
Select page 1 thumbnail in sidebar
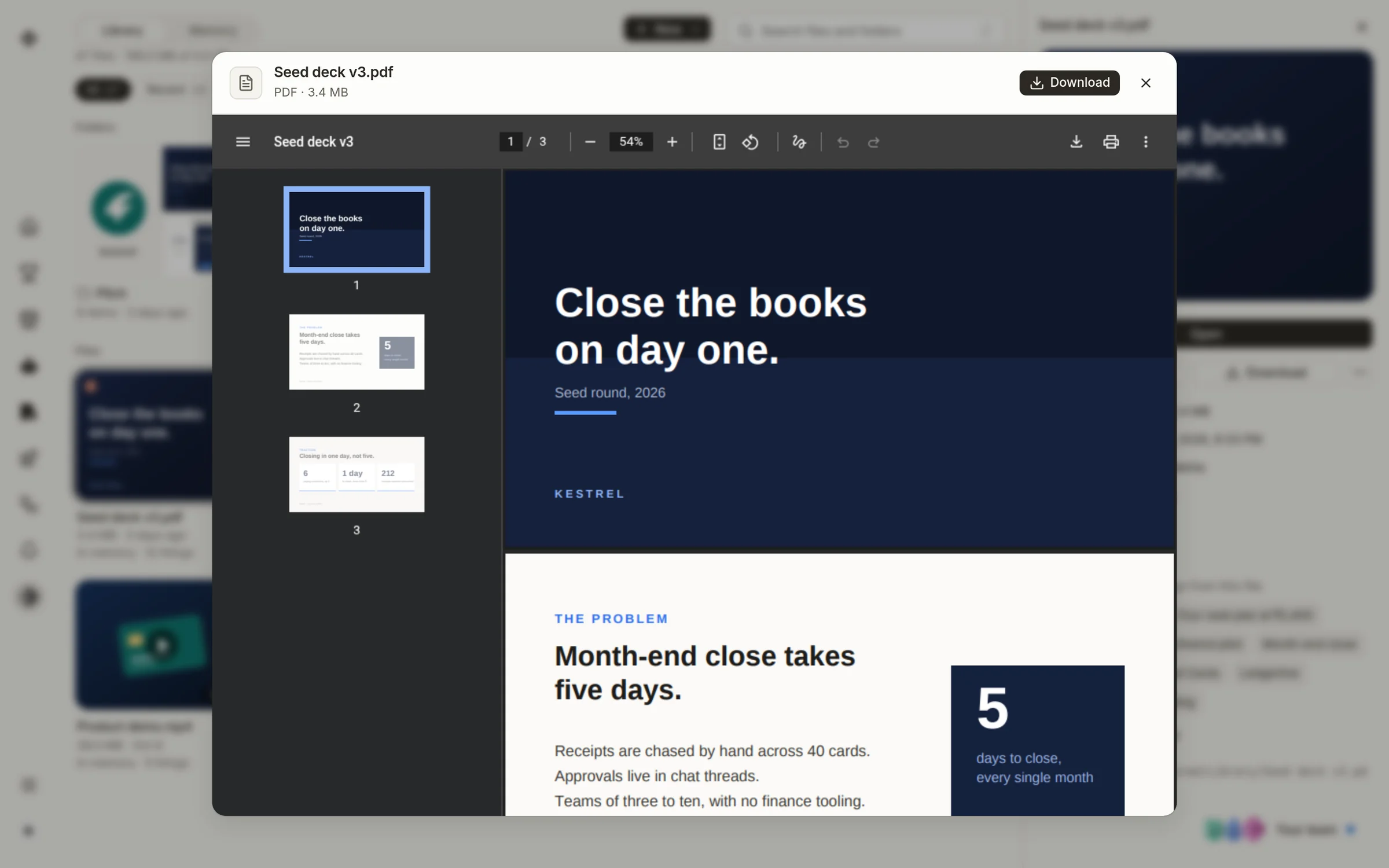(x=357, y=229)
